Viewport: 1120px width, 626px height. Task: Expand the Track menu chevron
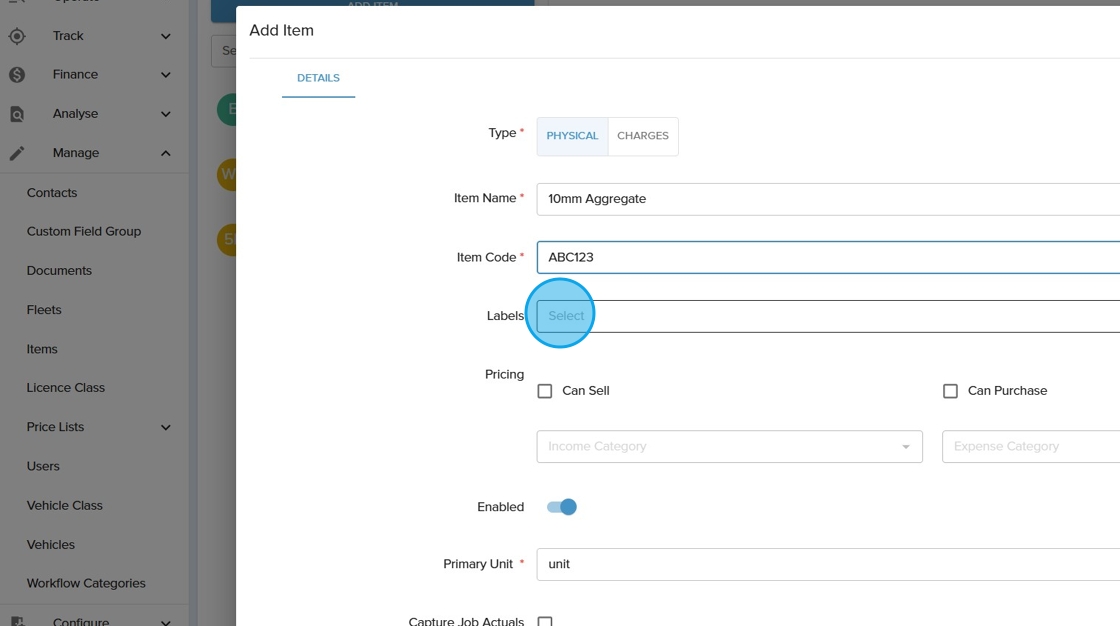(x=166, y=36)
